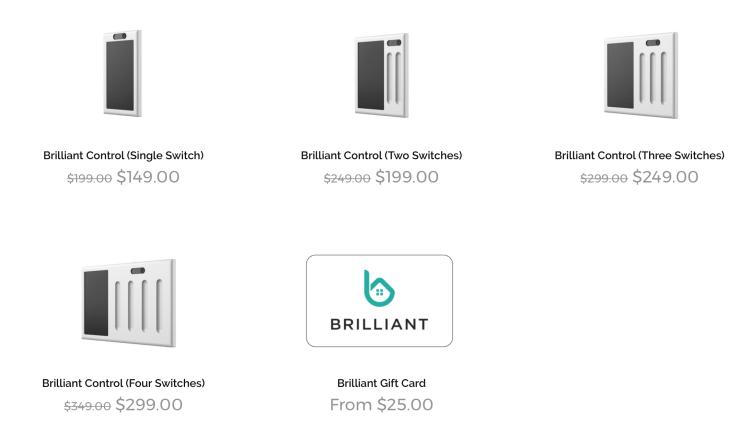
Task: Click the Brilliant Control (Four Switches) title
Action: click(124, 383)
